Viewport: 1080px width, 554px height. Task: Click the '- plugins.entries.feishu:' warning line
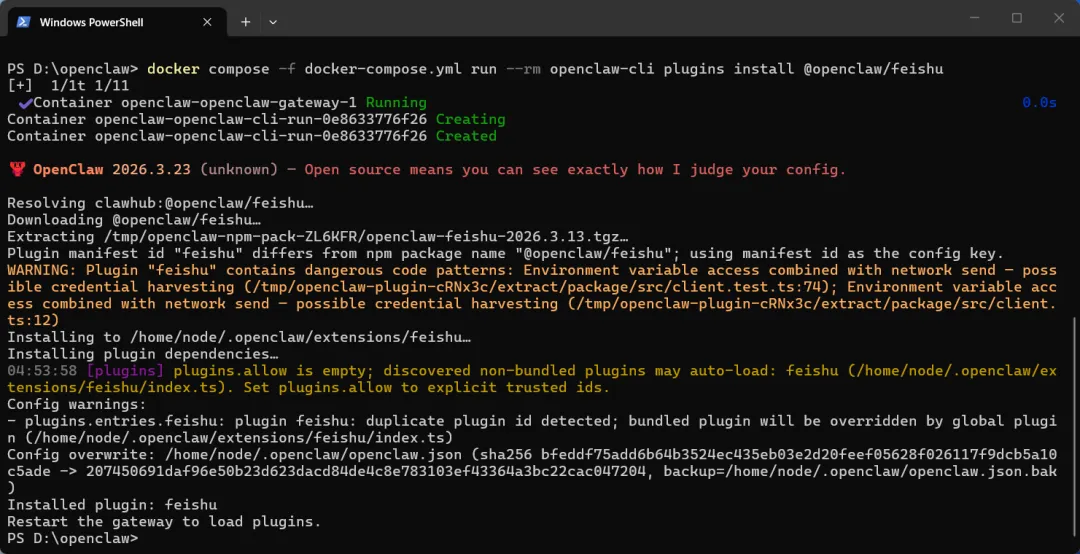(531, 429)
